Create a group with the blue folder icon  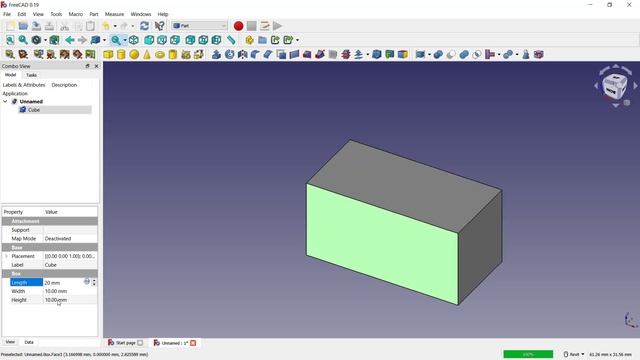(262, 40)
